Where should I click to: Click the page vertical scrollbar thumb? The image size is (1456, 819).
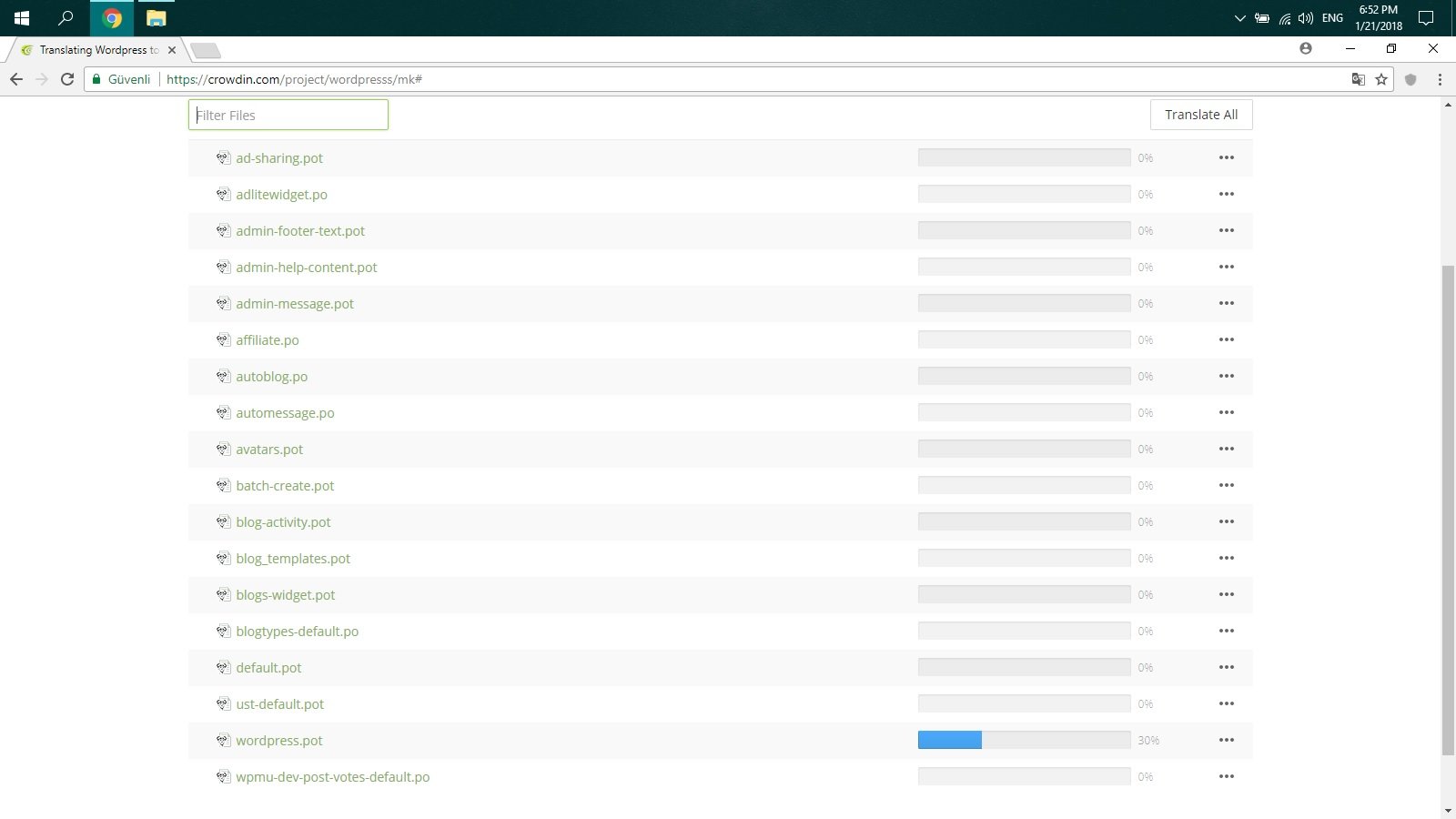tap(1448, 510)
